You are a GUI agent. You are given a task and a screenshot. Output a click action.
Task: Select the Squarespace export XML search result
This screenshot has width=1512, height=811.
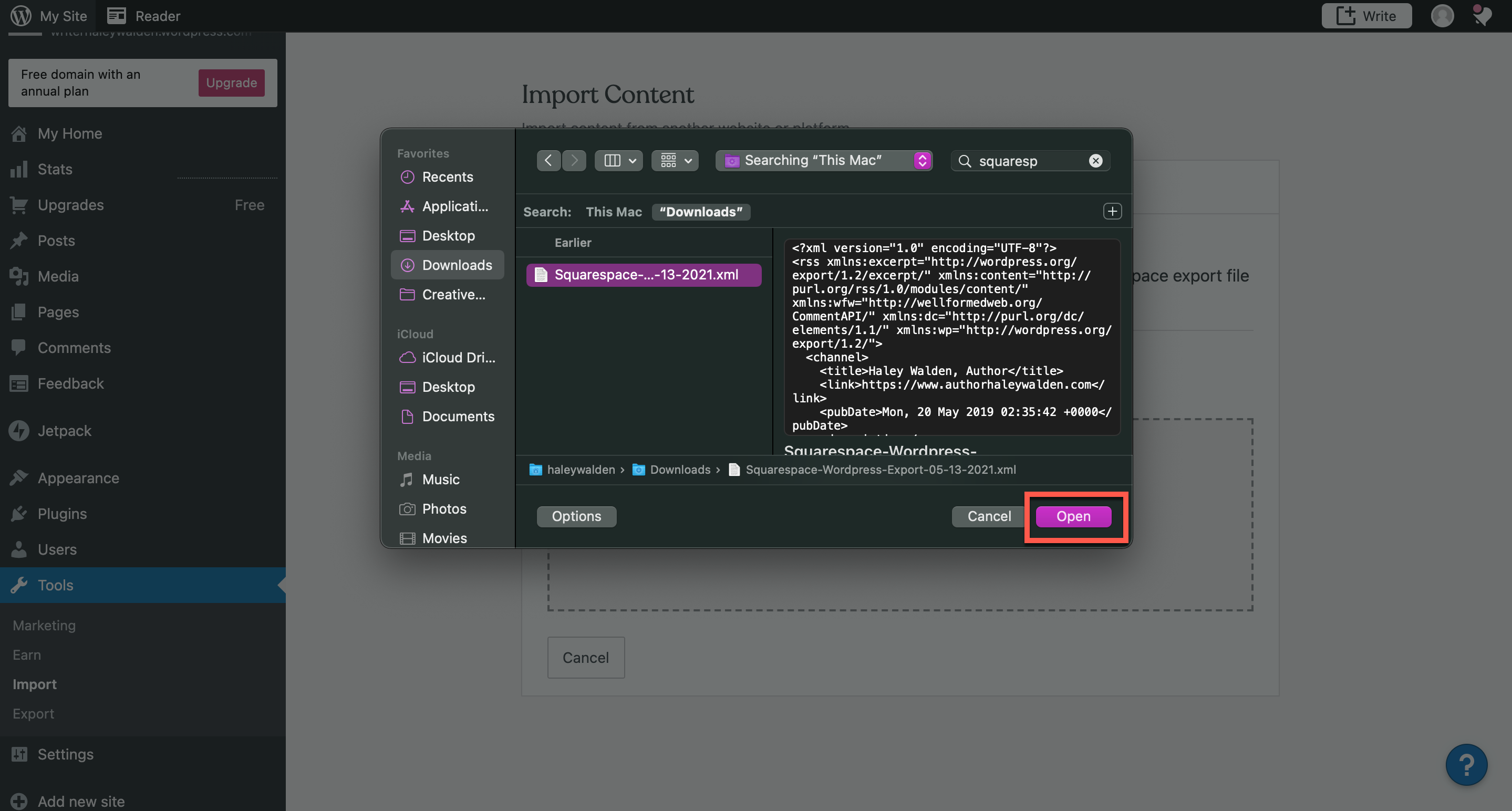[x=644, y=275]
